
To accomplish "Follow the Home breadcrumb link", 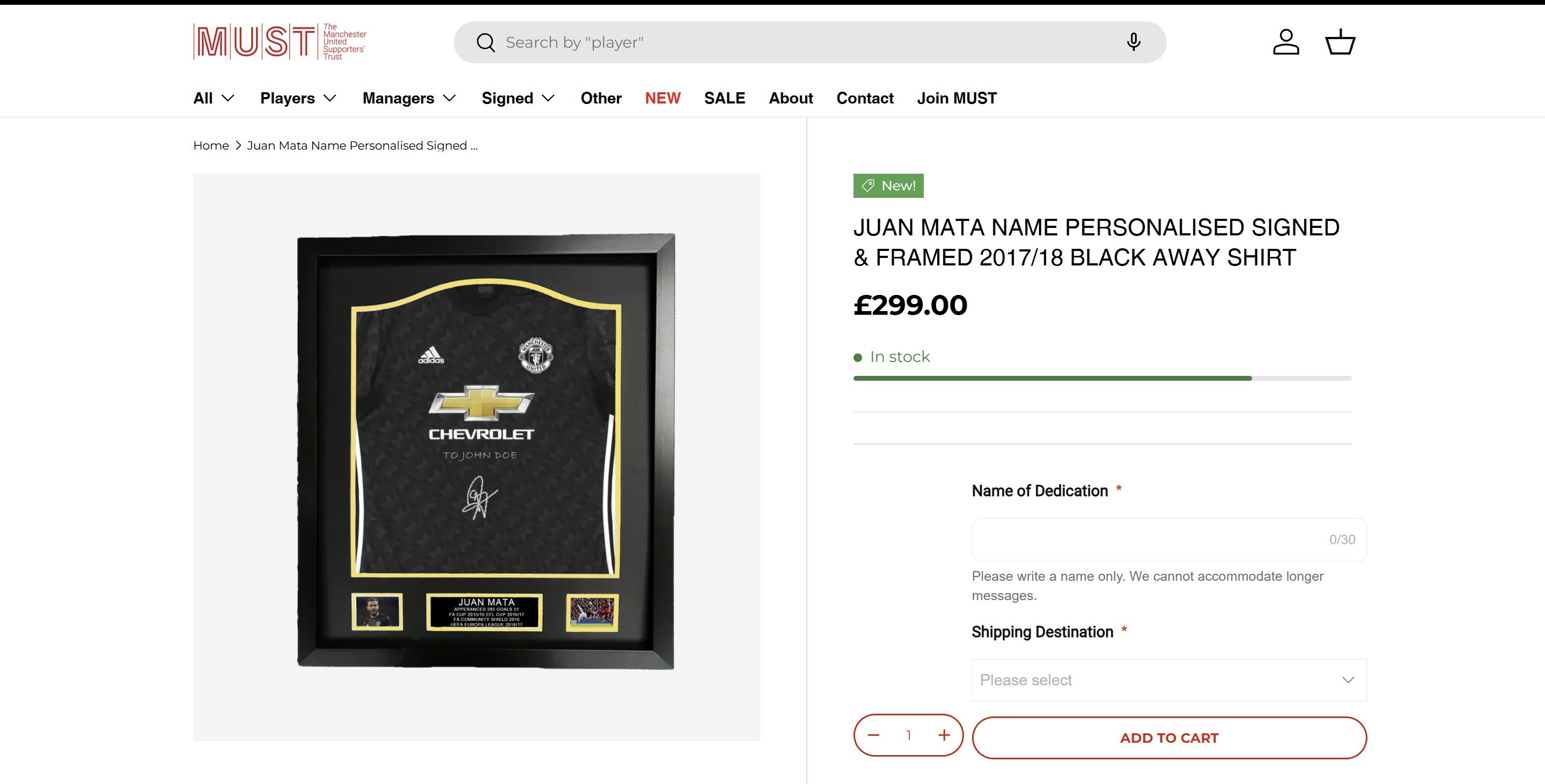I will 210,146.
